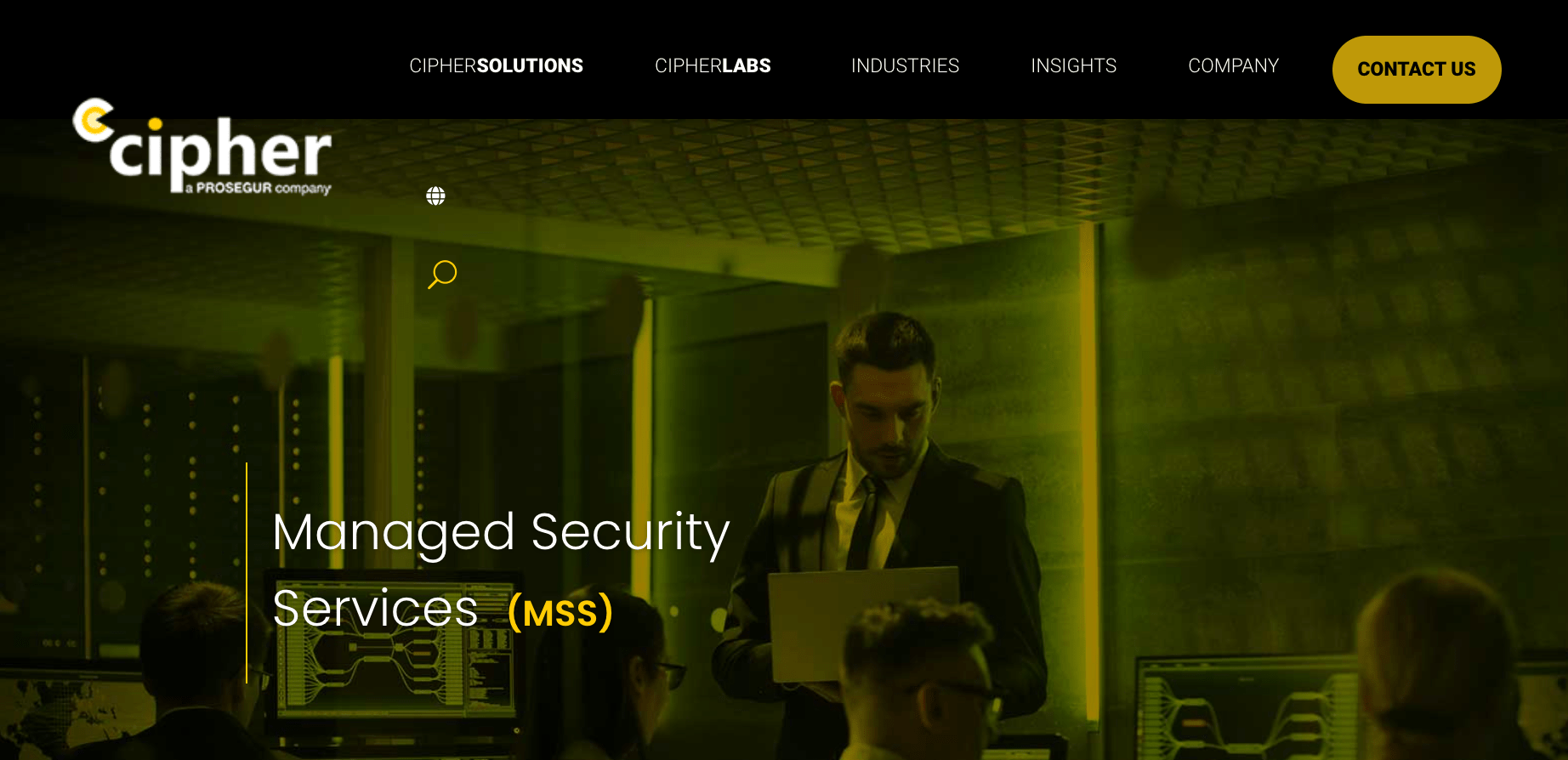The height and width of the screenshot is (760, 1568).
Task: Click the yellow (MSS) abbreviation text
Action: [x=560, y=612]
